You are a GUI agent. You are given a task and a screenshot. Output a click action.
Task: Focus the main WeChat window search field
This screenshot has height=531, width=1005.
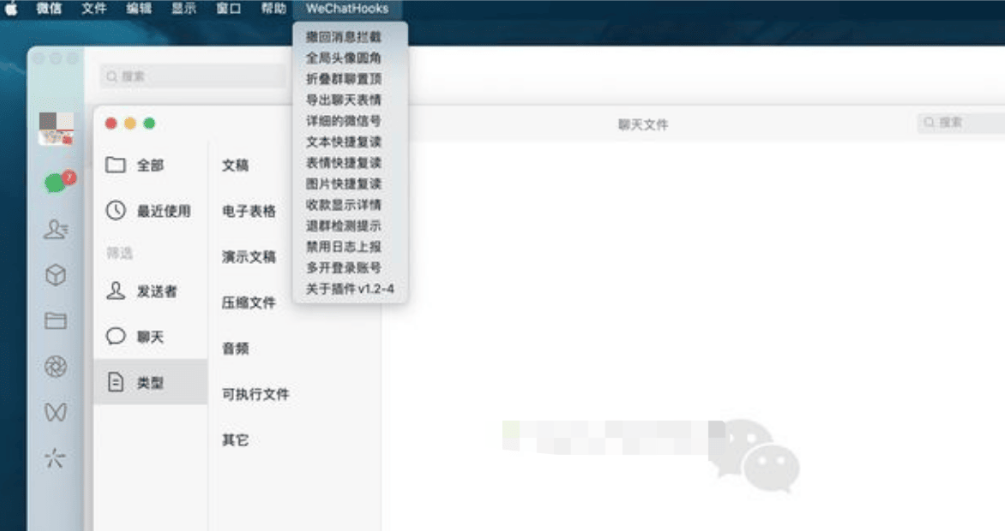(x=192, y=76)
